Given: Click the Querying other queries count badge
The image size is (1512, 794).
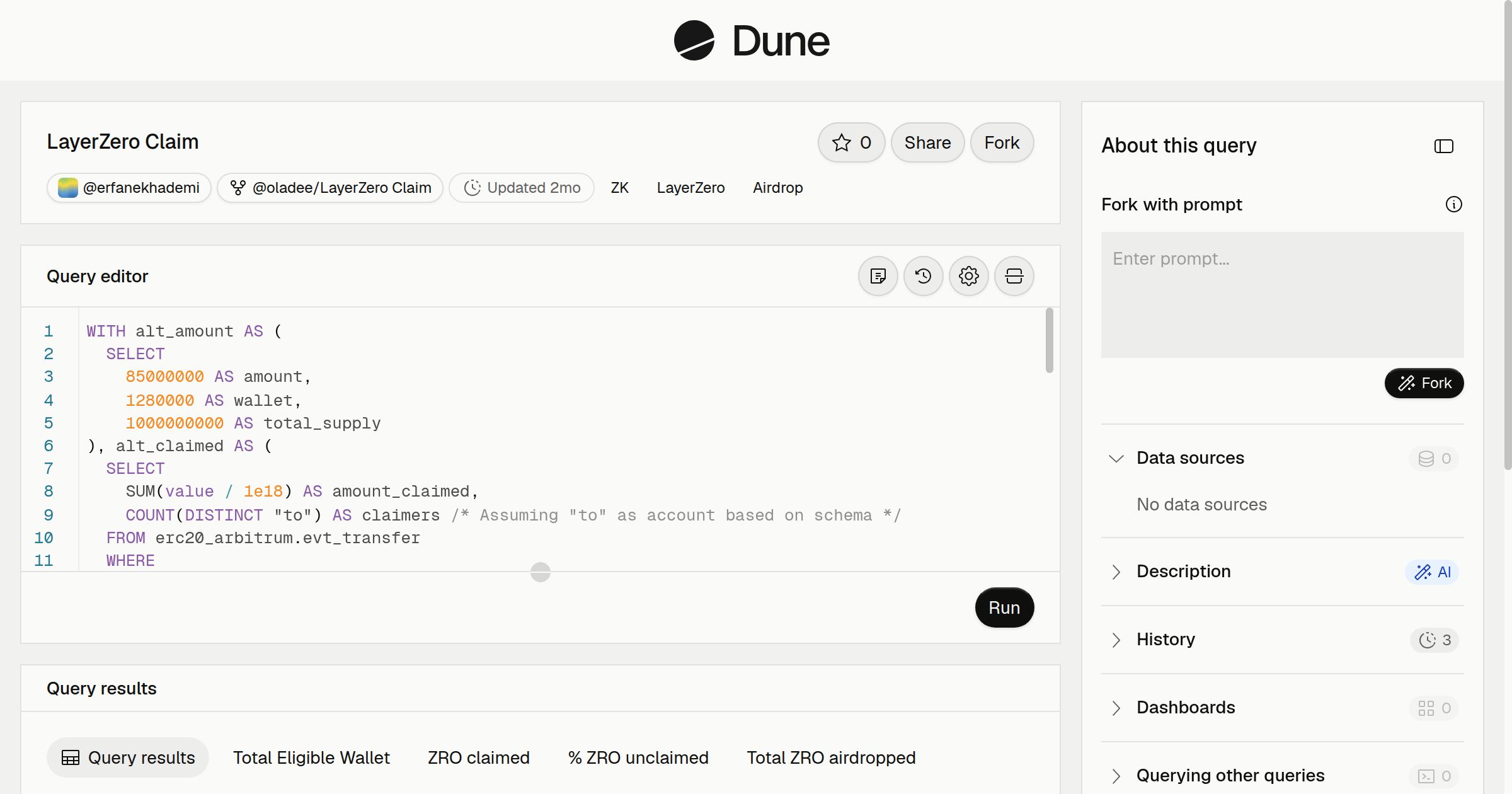Looking at the screenshot, I should [1434, 776].
